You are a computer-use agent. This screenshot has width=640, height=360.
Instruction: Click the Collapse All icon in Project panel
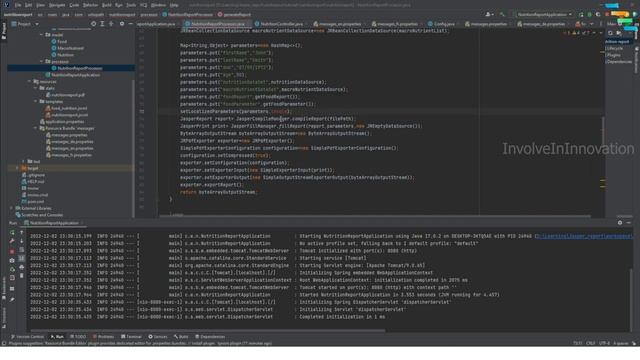click(111, 24)
